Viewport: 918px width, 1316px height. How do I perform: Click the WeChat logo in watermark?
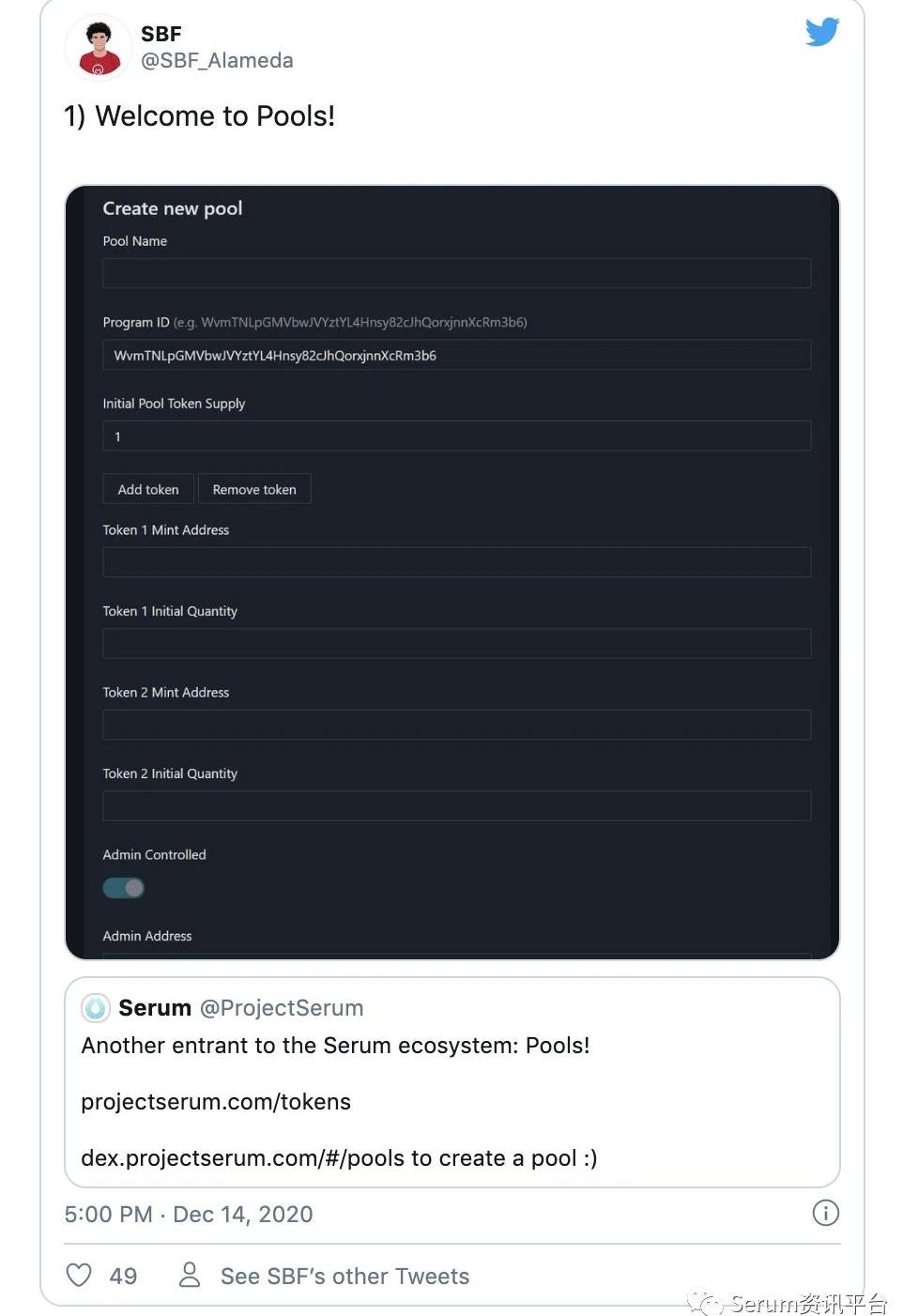click(x=704, y=1303)
